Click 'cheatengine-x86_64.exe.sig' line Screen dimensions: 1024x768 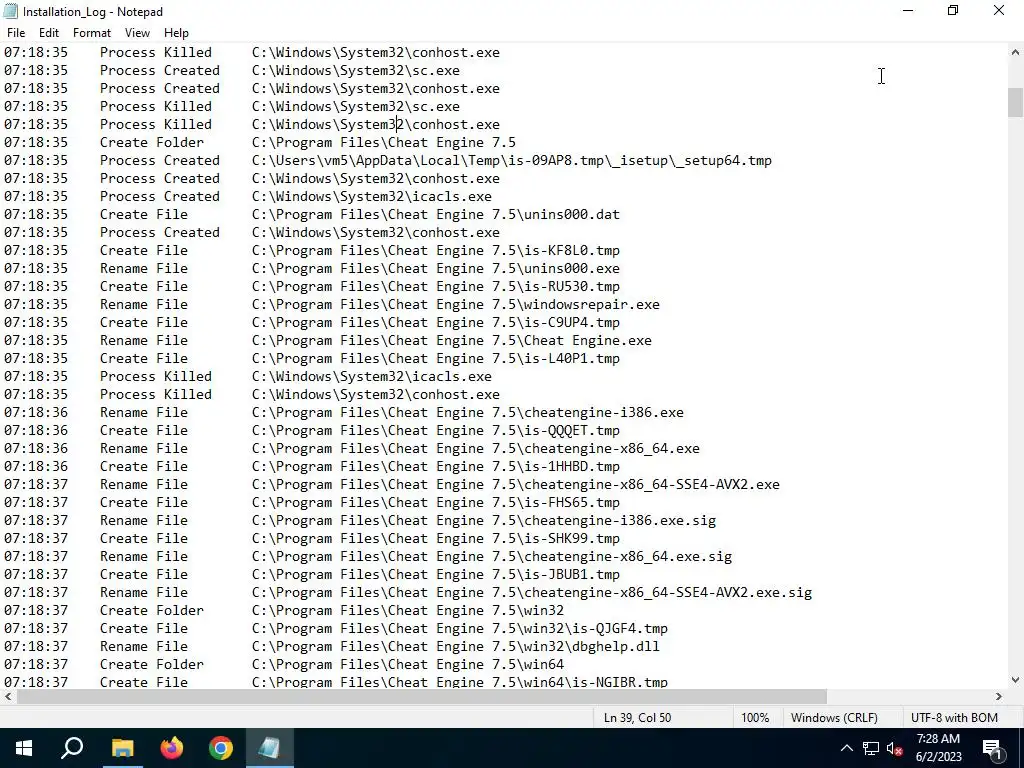point(368,557)
